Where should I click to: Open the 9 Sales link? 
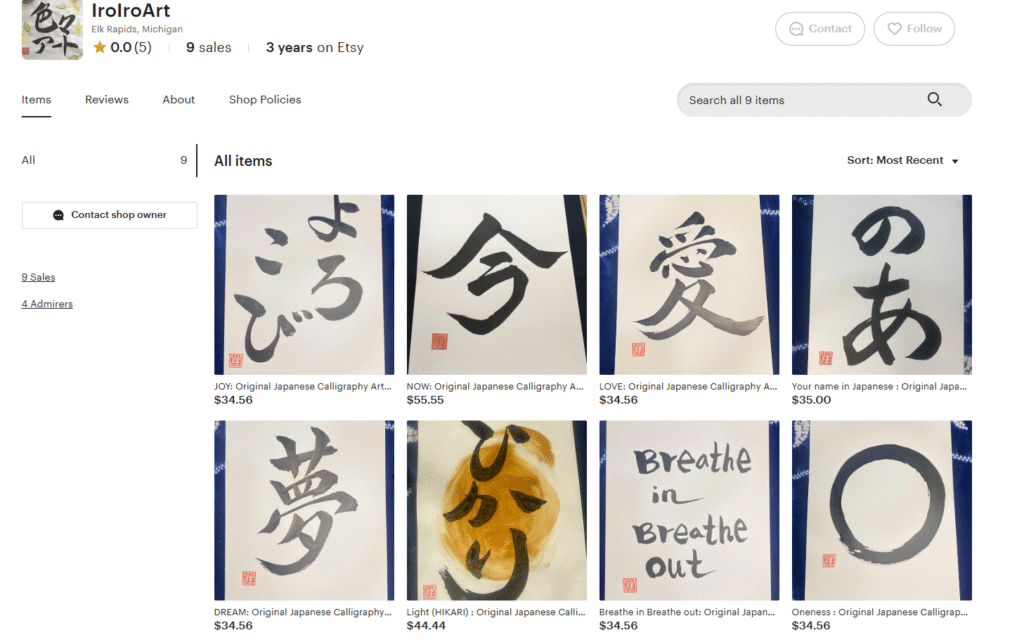(38, 277)
